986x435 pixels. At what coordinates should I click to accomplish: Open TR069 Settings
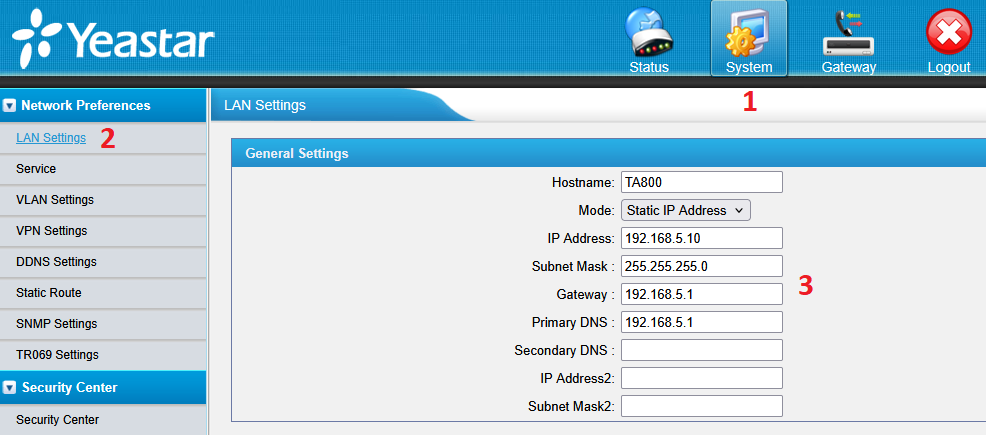click(x=57, y=355)
